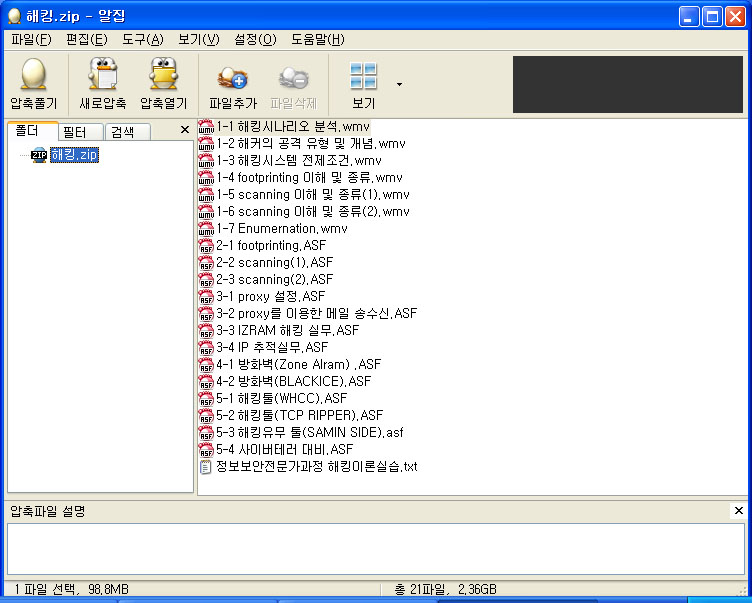This screenshot has height=603, width=752.
Task: Select file 1-3 해킹시스템 전제조건.wmv
Action: pyautogui.click(x=299, y=161)
